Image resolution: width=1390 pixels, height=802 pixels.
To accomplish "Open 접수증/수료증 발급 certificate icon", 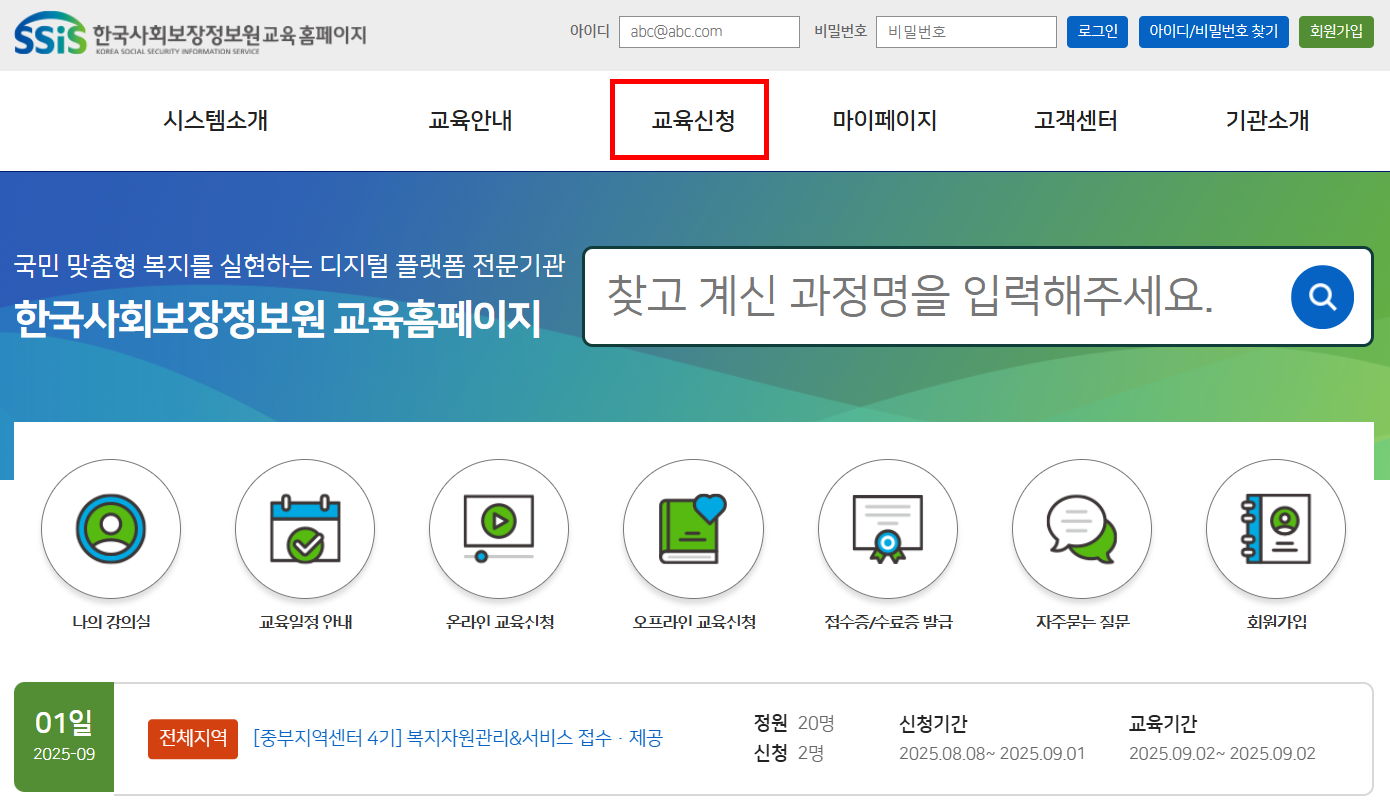I will pyautogui.click(x=888, y=529).
